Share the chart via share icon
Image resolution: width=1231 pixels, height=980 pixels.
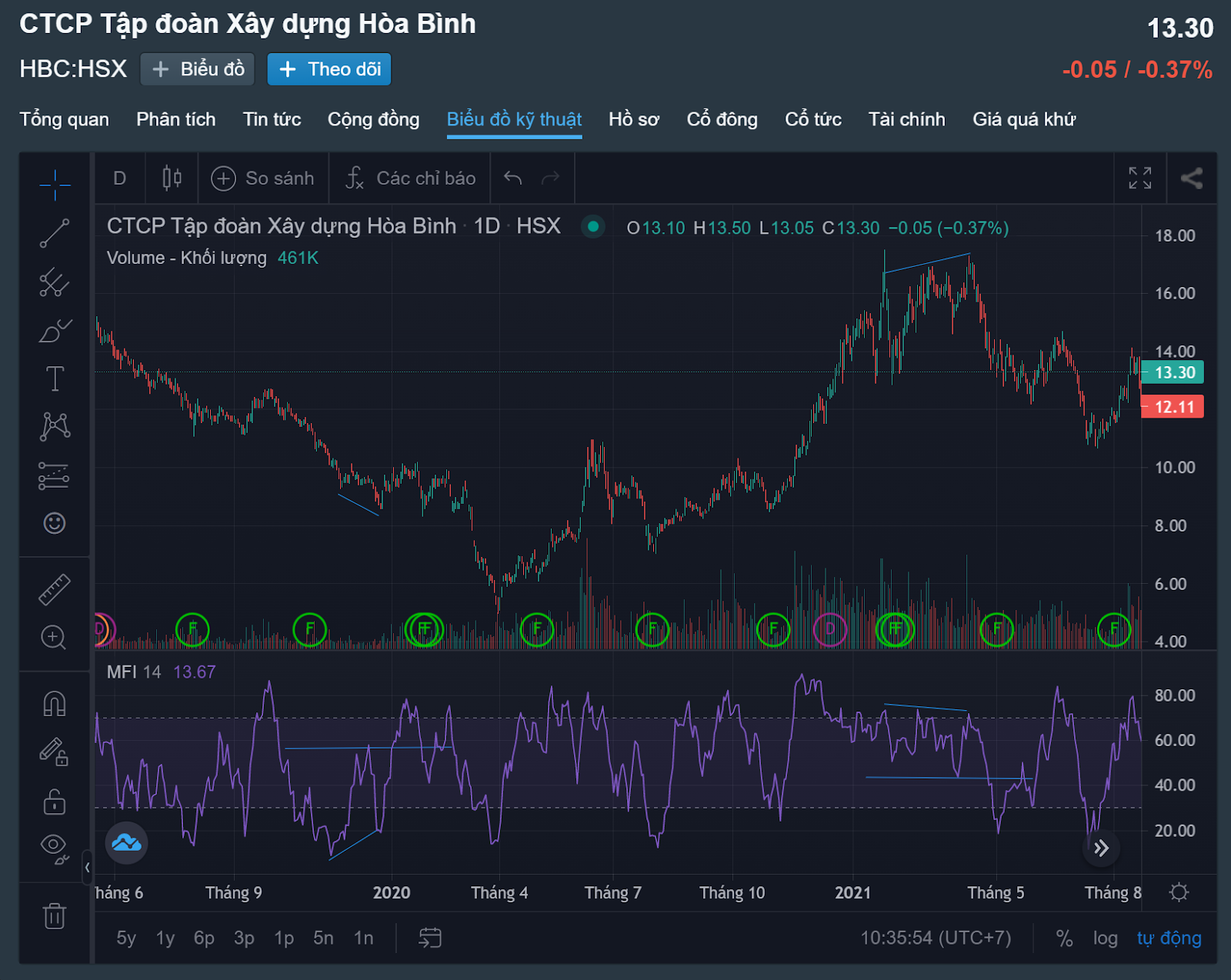coord(1192,178)
